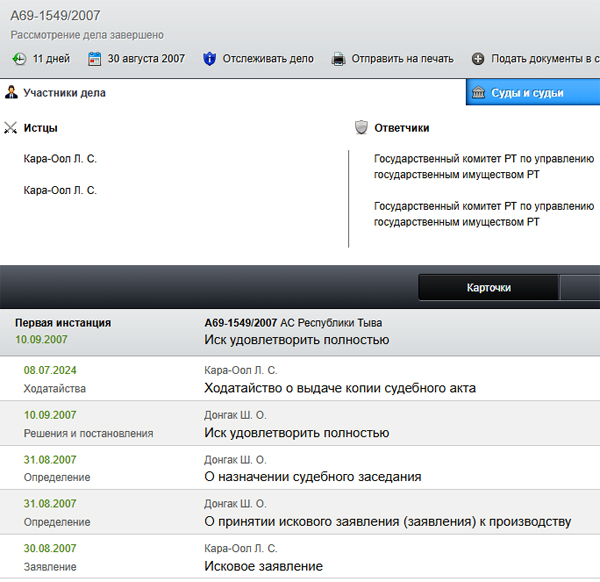This screenshot has width=600, height=582.
Task: Click the person icon beside Участники дела
Action: pos(11,93)
